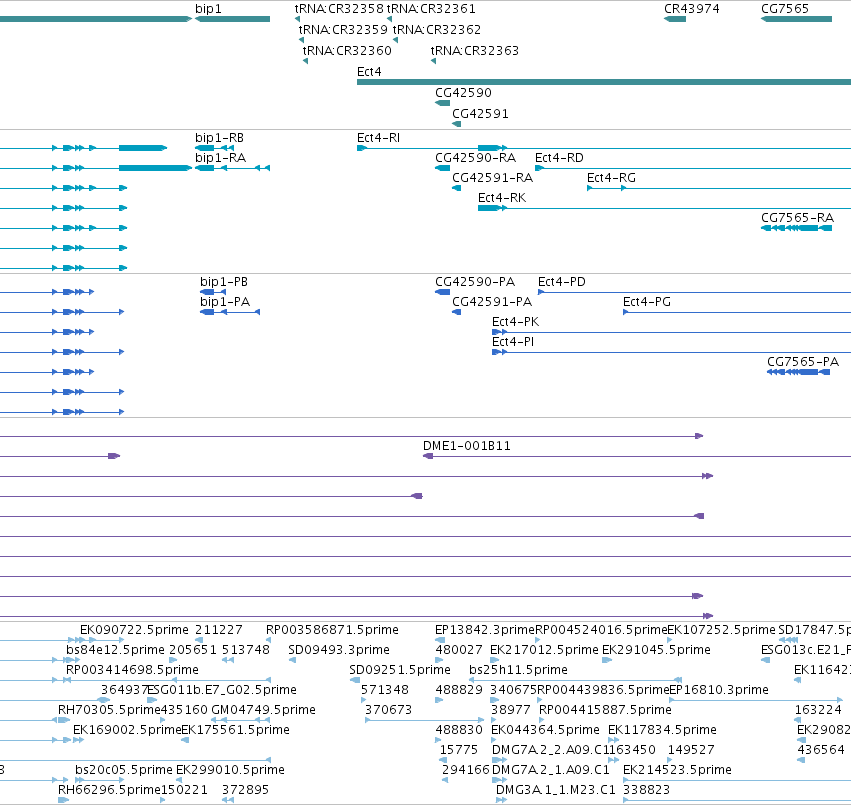The width and height of the screenshot is (851, 805).
Task: Click the EK117834.5prime label
Action: 662,731
